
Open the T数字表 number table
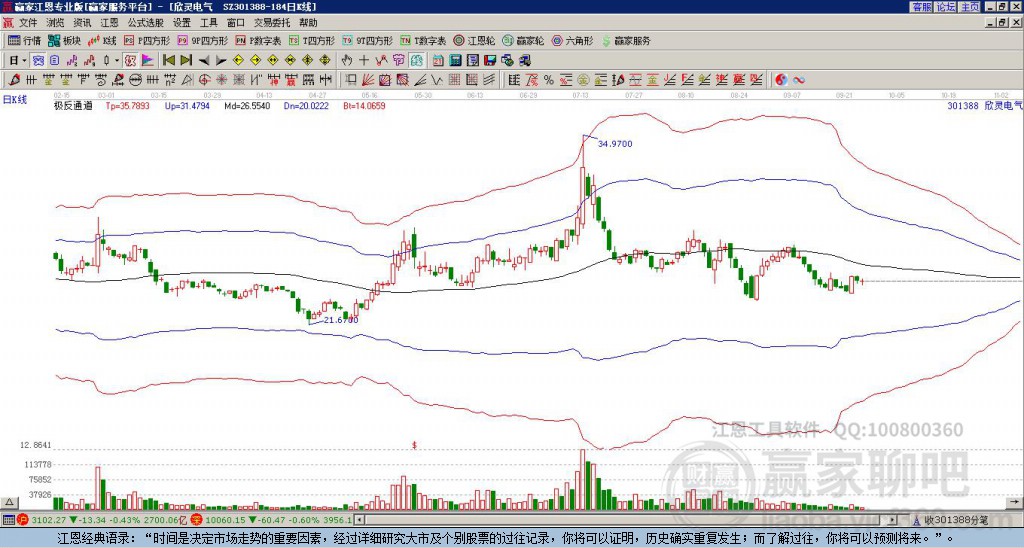tap(423, 40)
